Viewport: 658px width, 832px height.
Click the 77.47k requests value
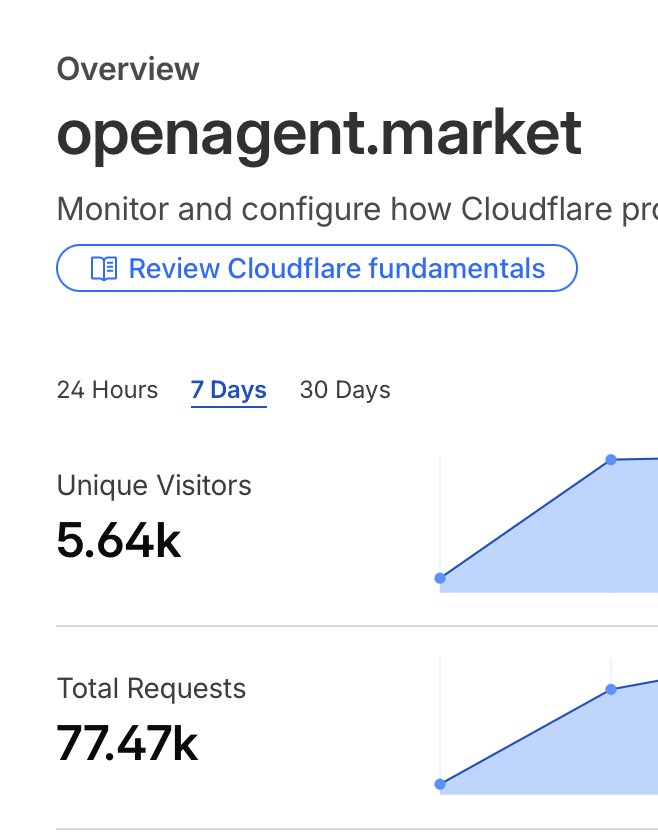127,744
